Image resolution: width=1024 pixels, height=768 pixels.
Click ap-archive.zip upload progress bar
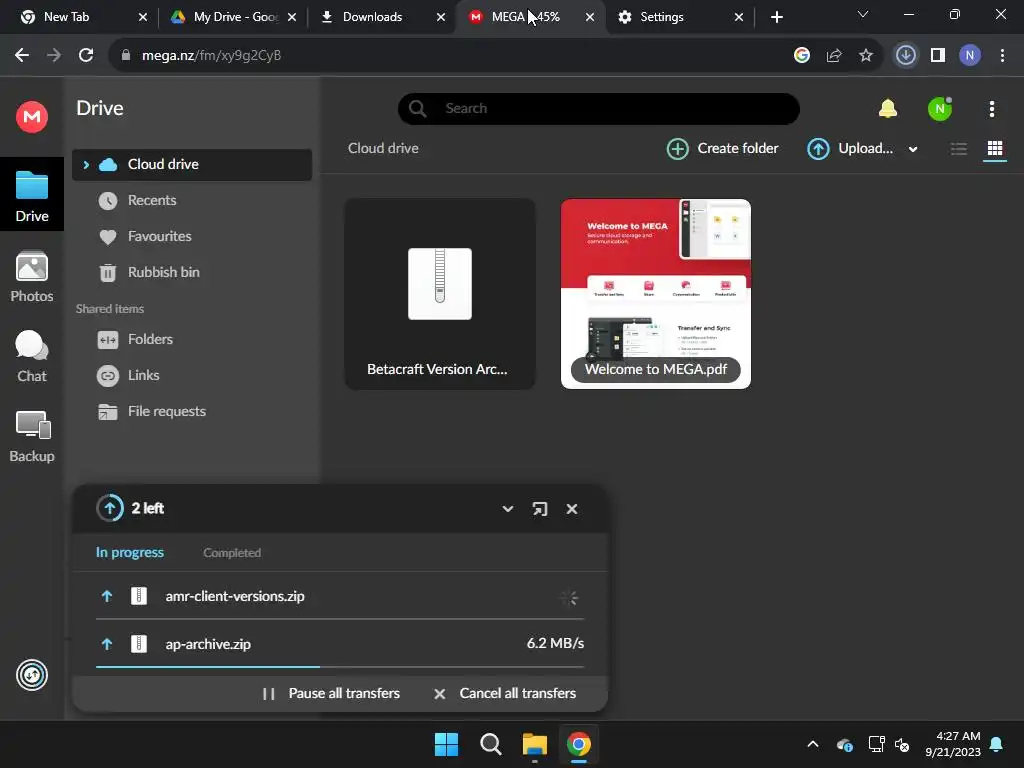point(340,667)
